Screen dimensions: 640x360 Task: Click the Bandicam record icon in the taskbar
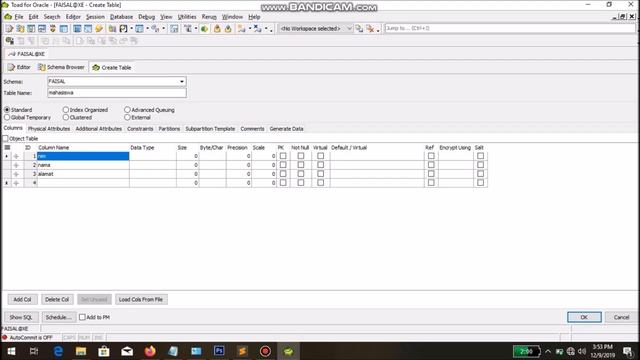(265, 351)
